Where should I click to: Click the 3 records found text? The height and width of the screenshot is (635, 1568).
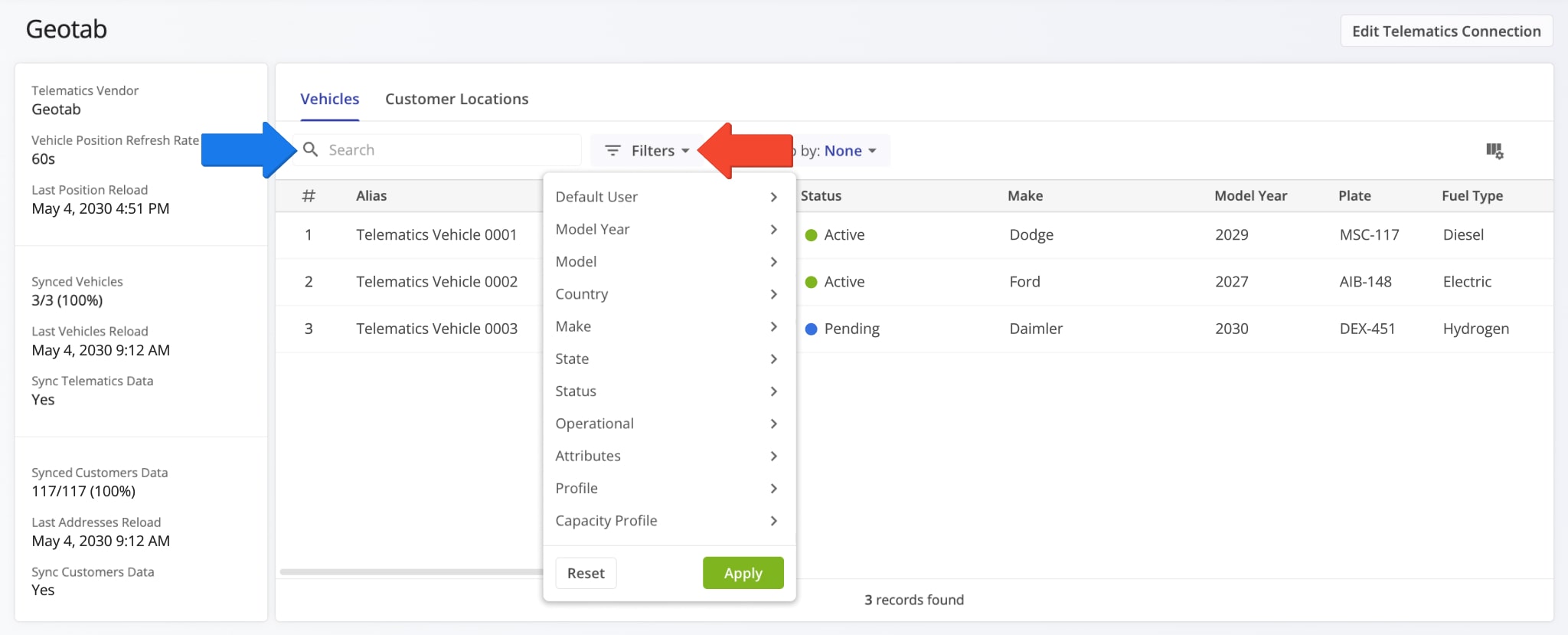coord(914,600)
